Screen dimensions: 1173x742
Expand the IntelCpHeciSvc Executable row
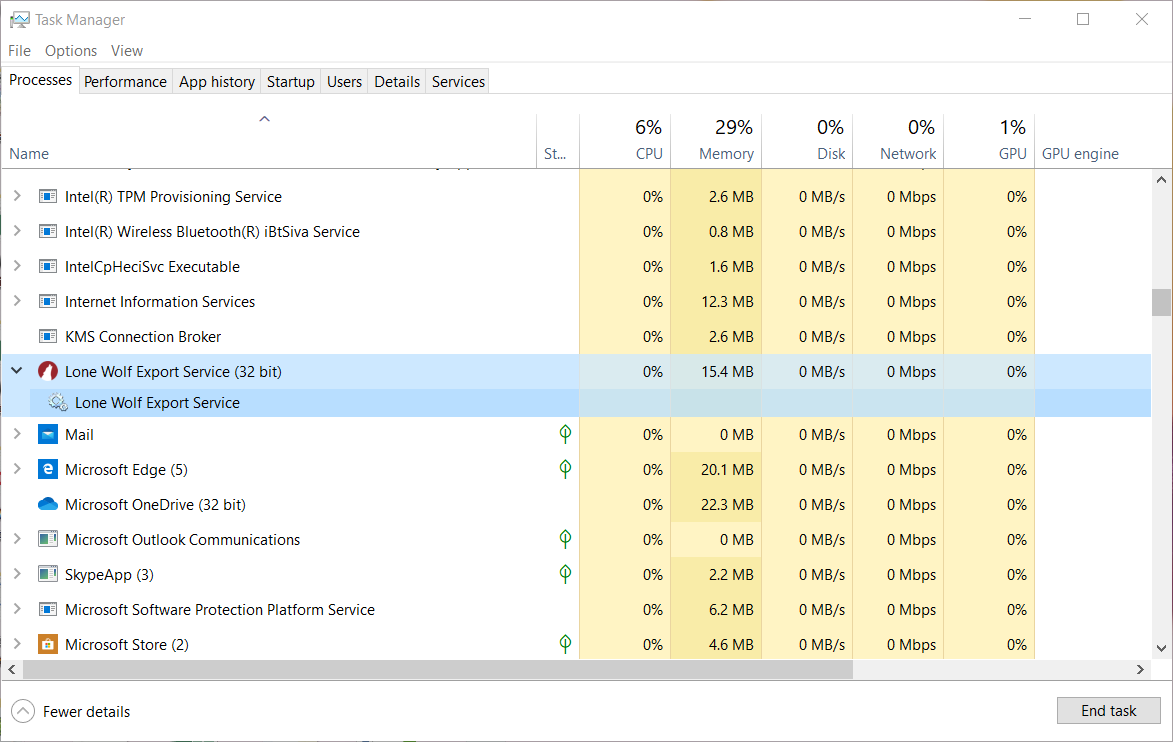(17, 266)
